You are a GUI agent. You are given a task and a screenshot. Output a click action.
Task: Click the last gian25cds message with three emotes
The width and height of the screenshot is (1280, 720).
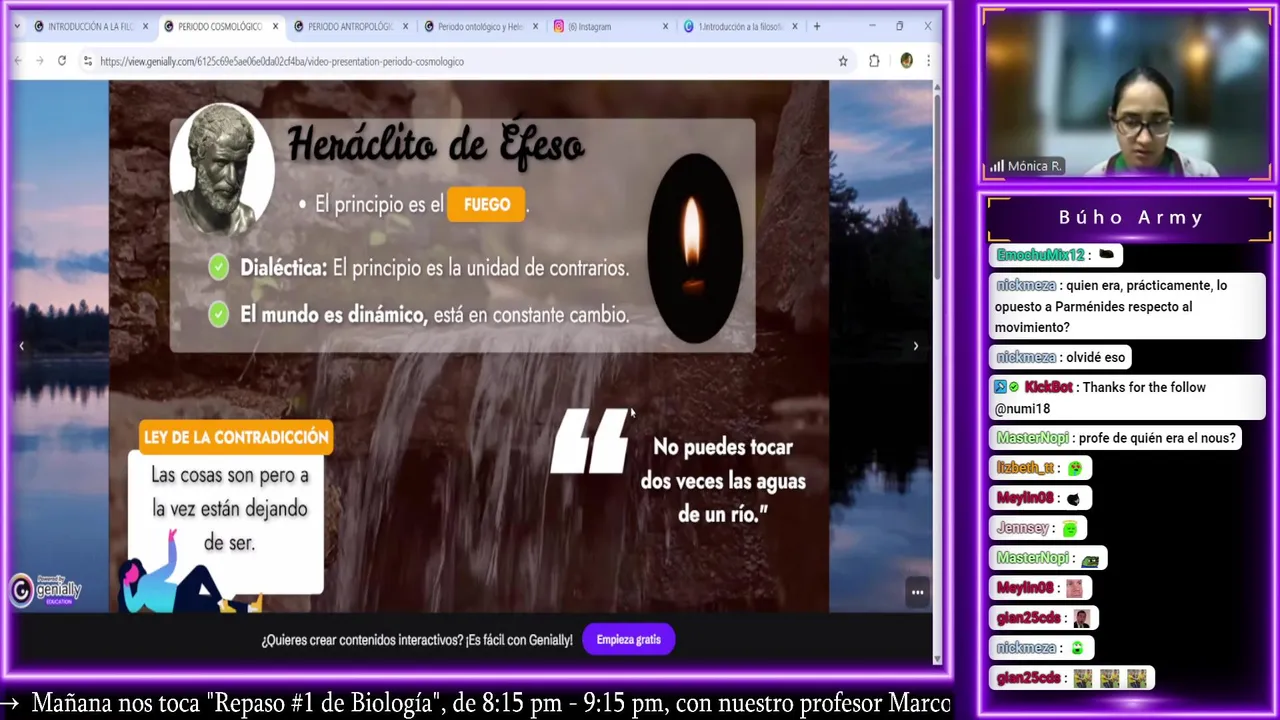(1072, 678)
